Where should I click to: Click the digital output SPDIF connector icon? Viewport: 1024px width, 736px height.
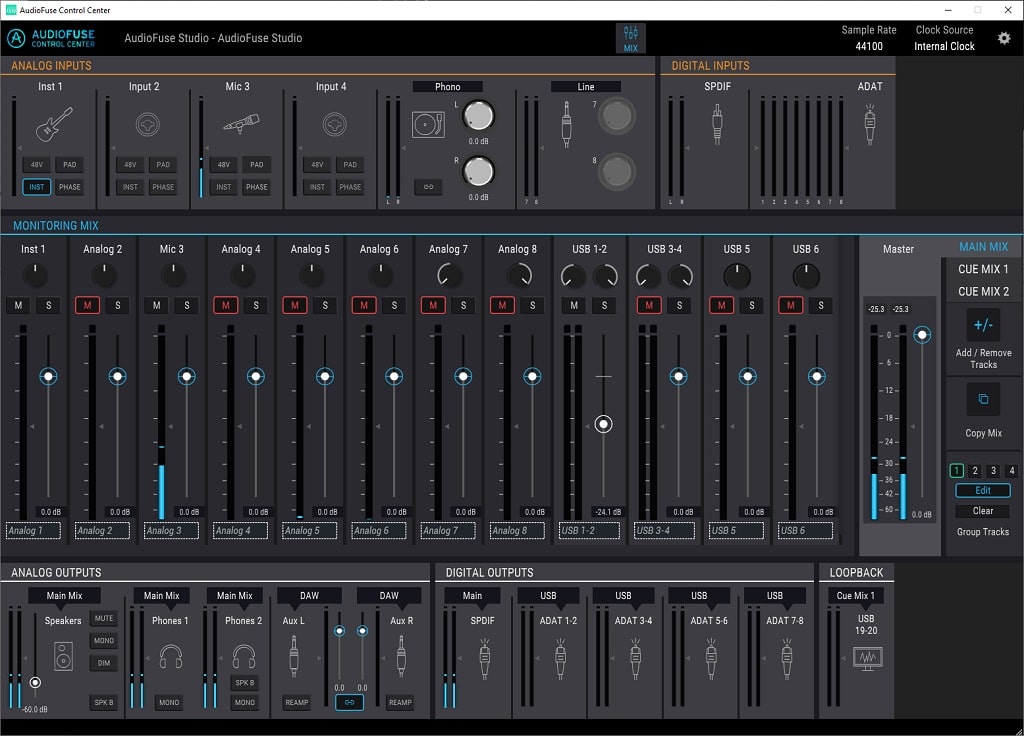coord(484,658)
